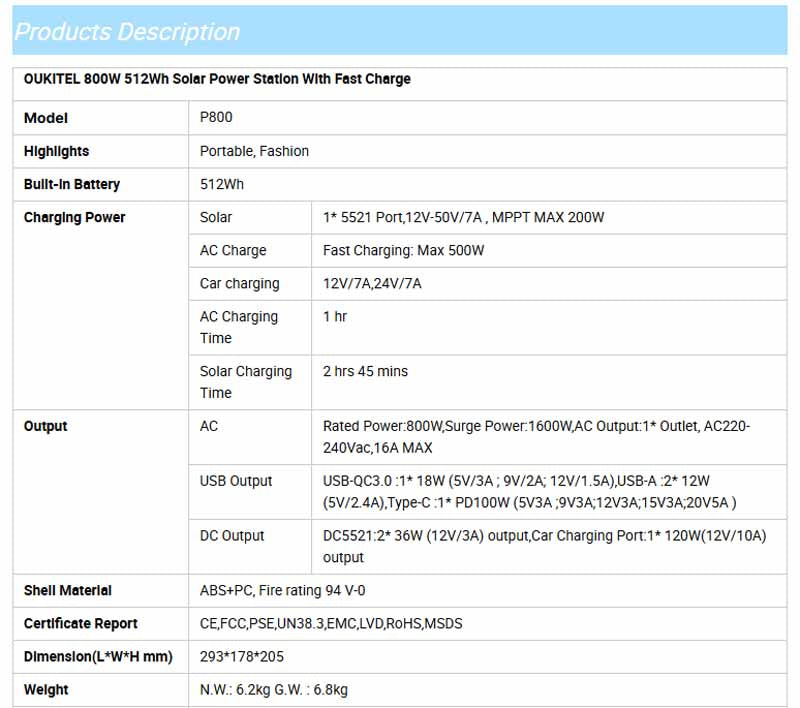Click the 'Car charging' sub-label
The height and width of the screenshot is (708, 800).
(x=240, y=284)
